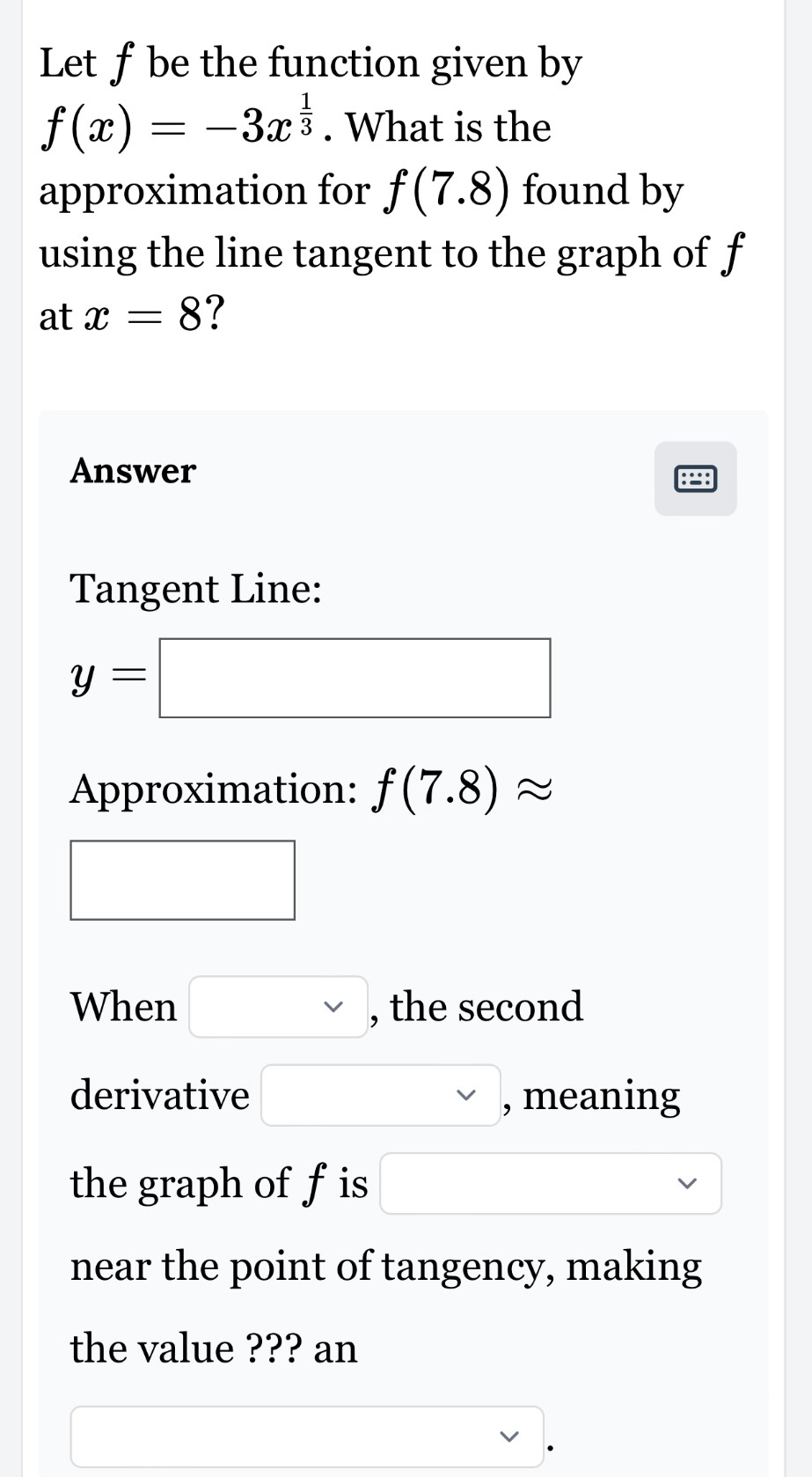Click the Tangent Line y = input box
The width and height of the screenshot is (812, 1477).
point(355,678)
